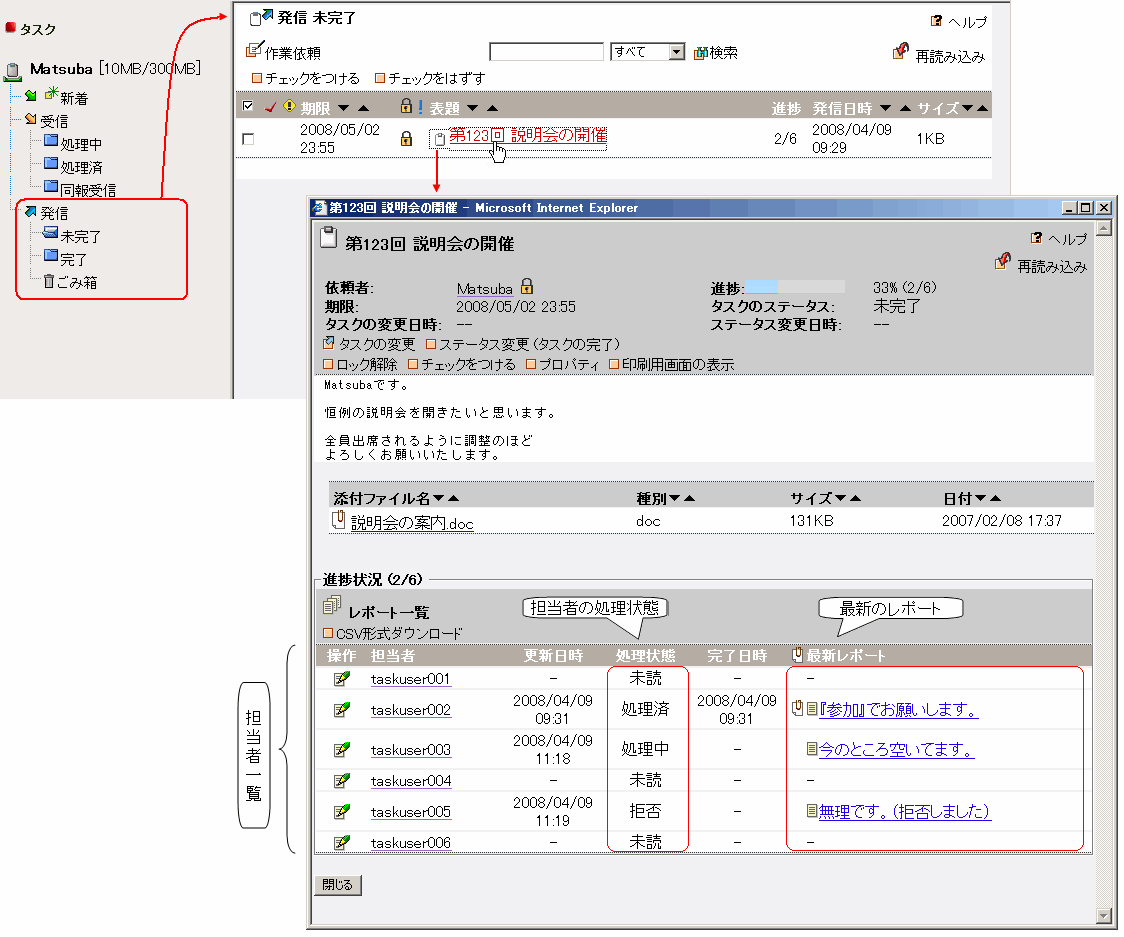
Task: Tick the checkbox for the 第123回 task row
Action: (x=248, y=140)
